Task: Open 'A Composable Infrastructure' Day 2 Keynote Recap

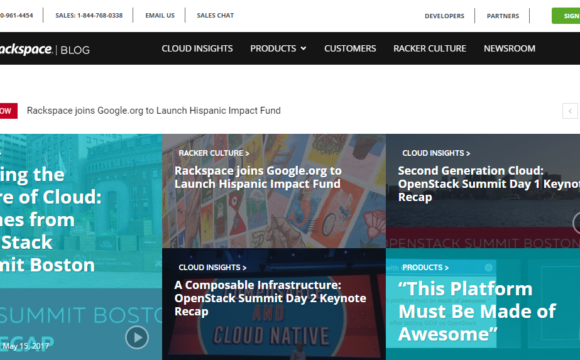Action: pyautogui.click(x=270, y=298)
